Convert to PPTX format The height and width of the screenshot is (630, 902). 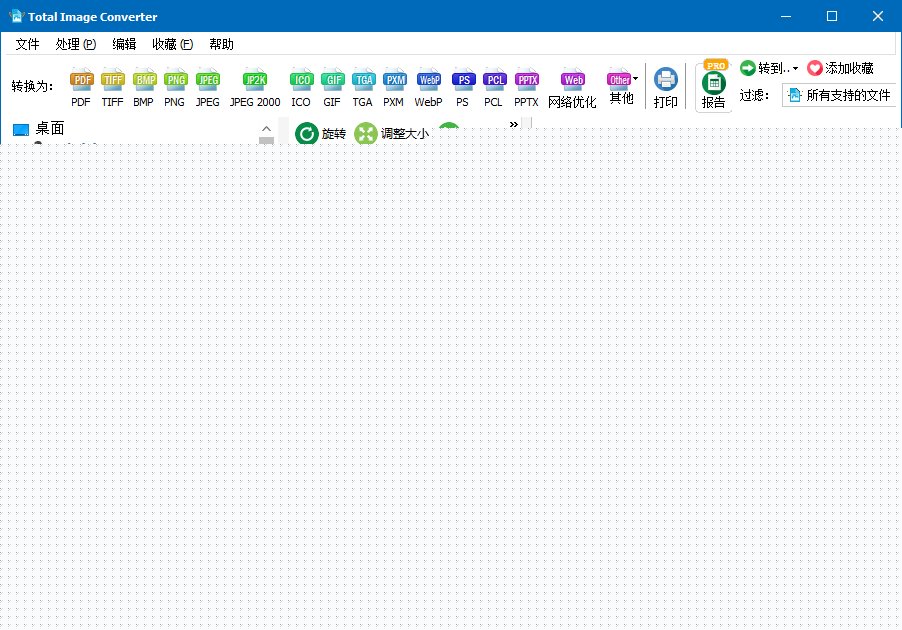[x=526, y=87]
